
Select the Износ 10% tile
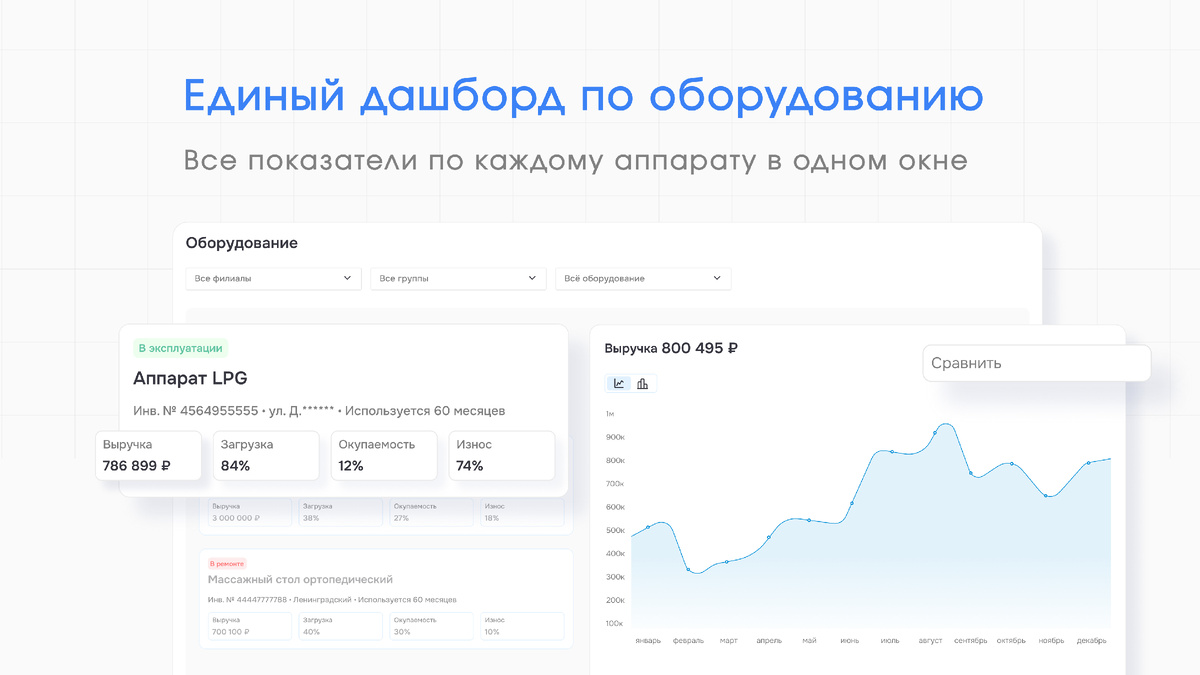(x=521, y=626)
